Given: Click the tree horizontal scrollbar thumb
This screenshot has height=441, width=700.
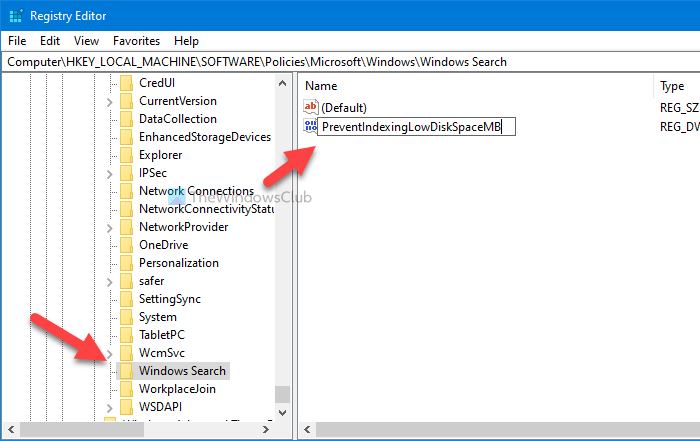Looking at the screenshot, I should [x=82, y=429].
